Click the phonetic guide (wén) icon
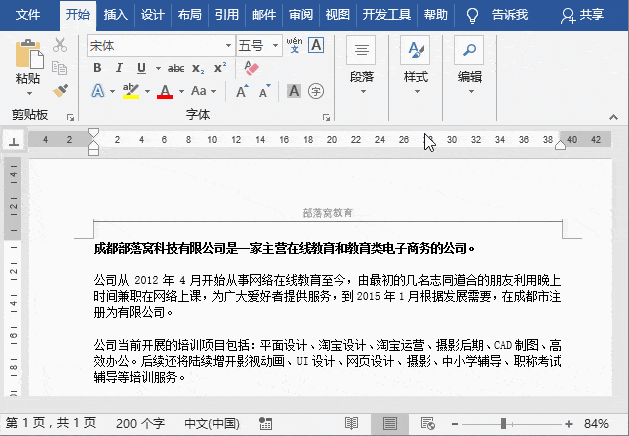Image resolution: width=629 pixels, height=436 pixels. (294, 45)
